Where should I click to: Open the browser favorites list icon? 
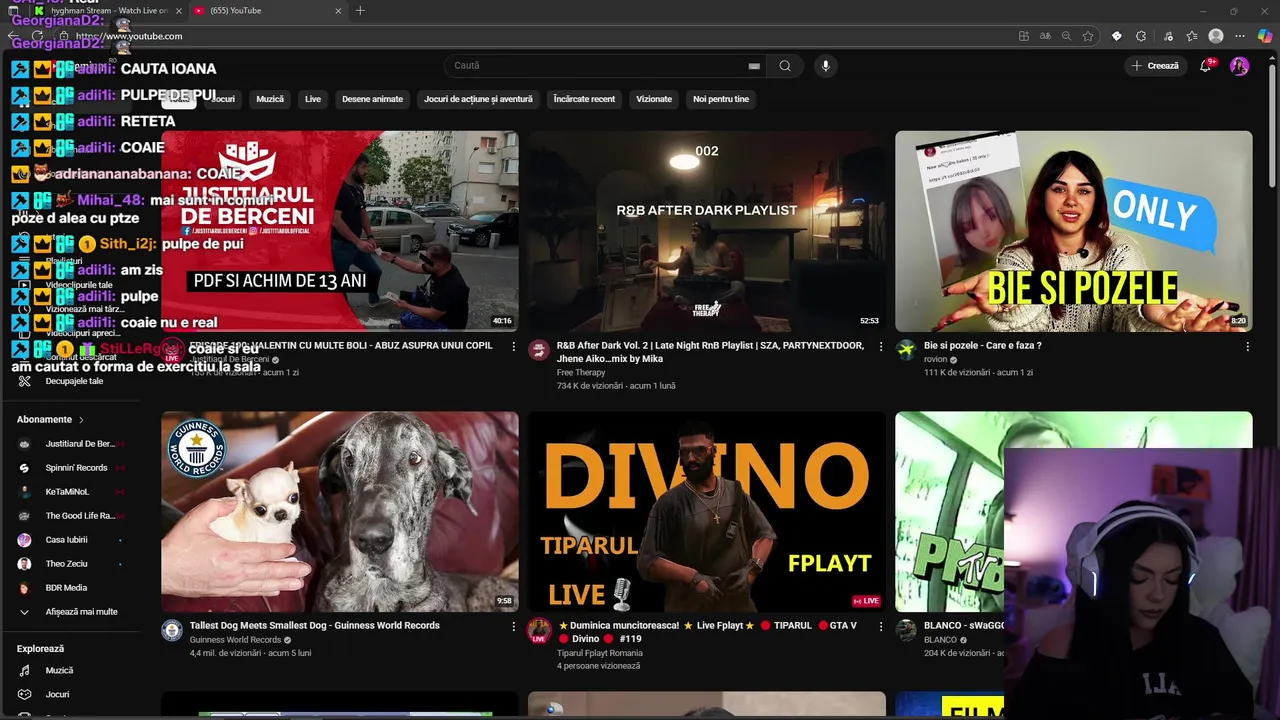1192,36
